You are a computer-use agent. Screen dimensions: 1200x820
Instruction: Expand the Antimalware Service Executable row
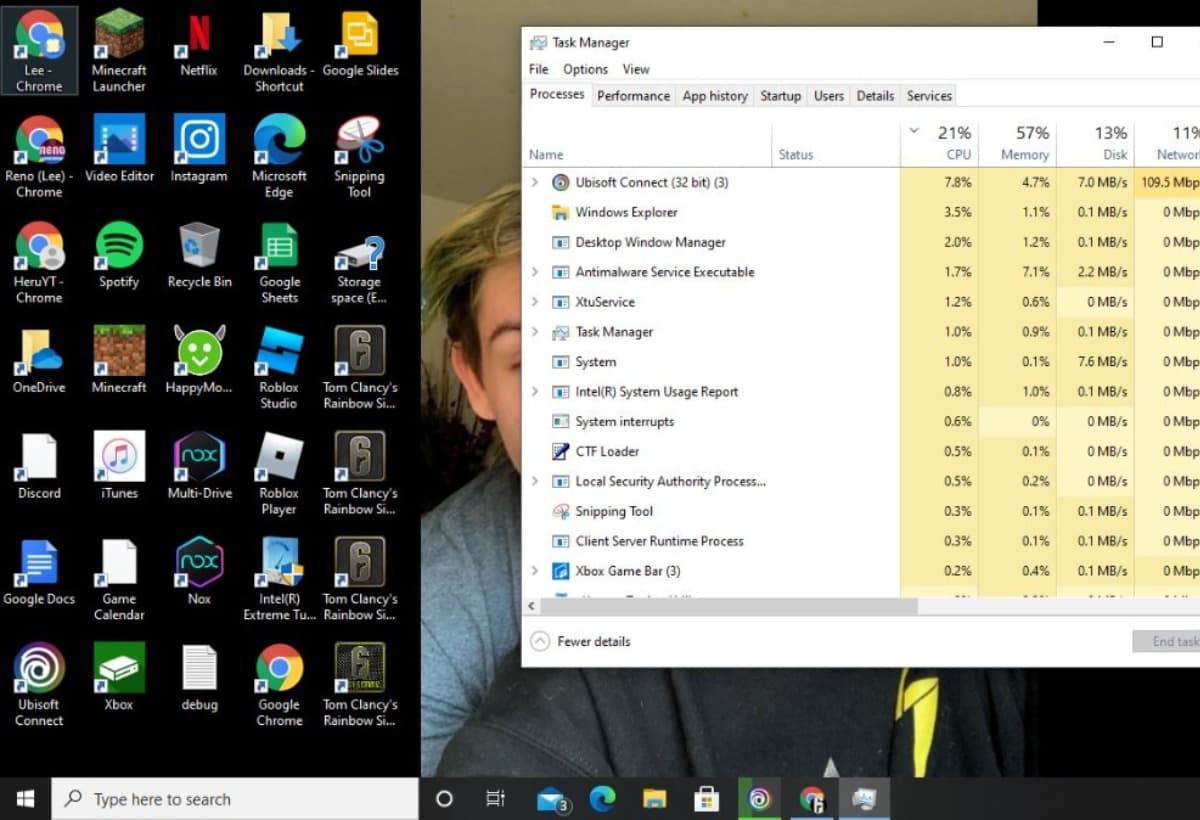coord(534,272)
